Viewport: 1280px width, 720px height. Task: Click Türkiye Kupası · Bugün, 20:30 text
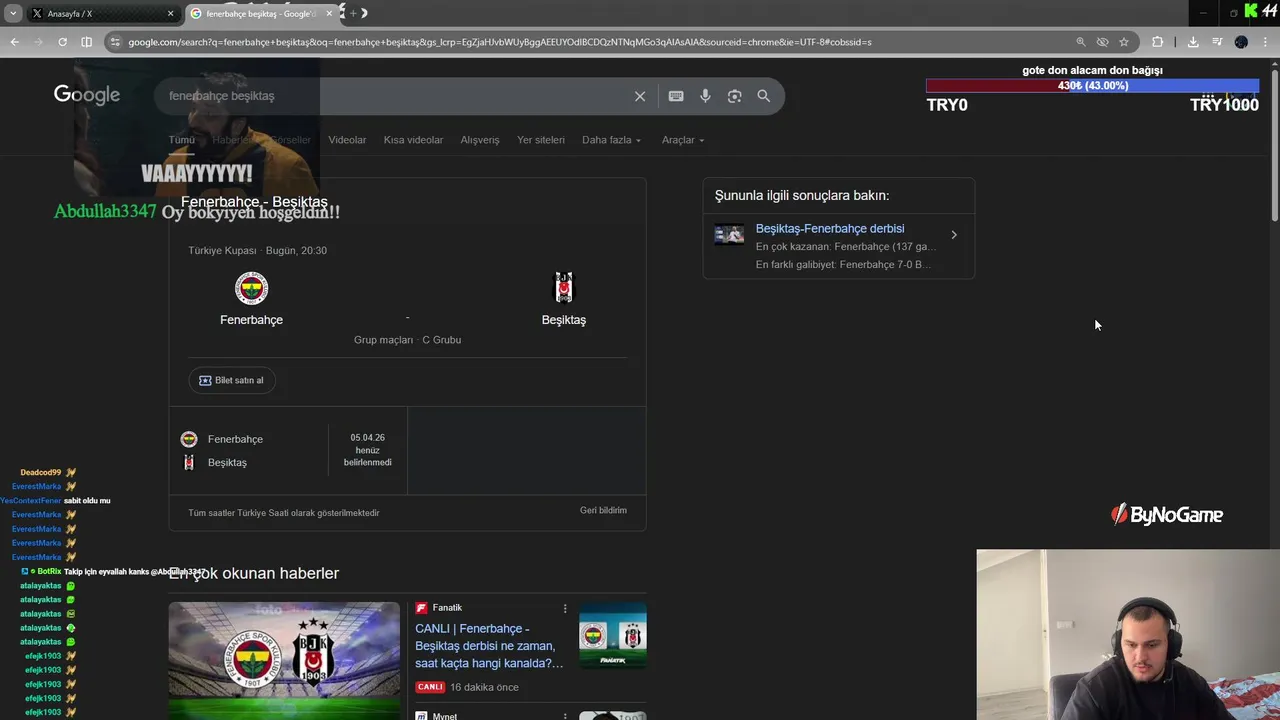click(257, 251)
